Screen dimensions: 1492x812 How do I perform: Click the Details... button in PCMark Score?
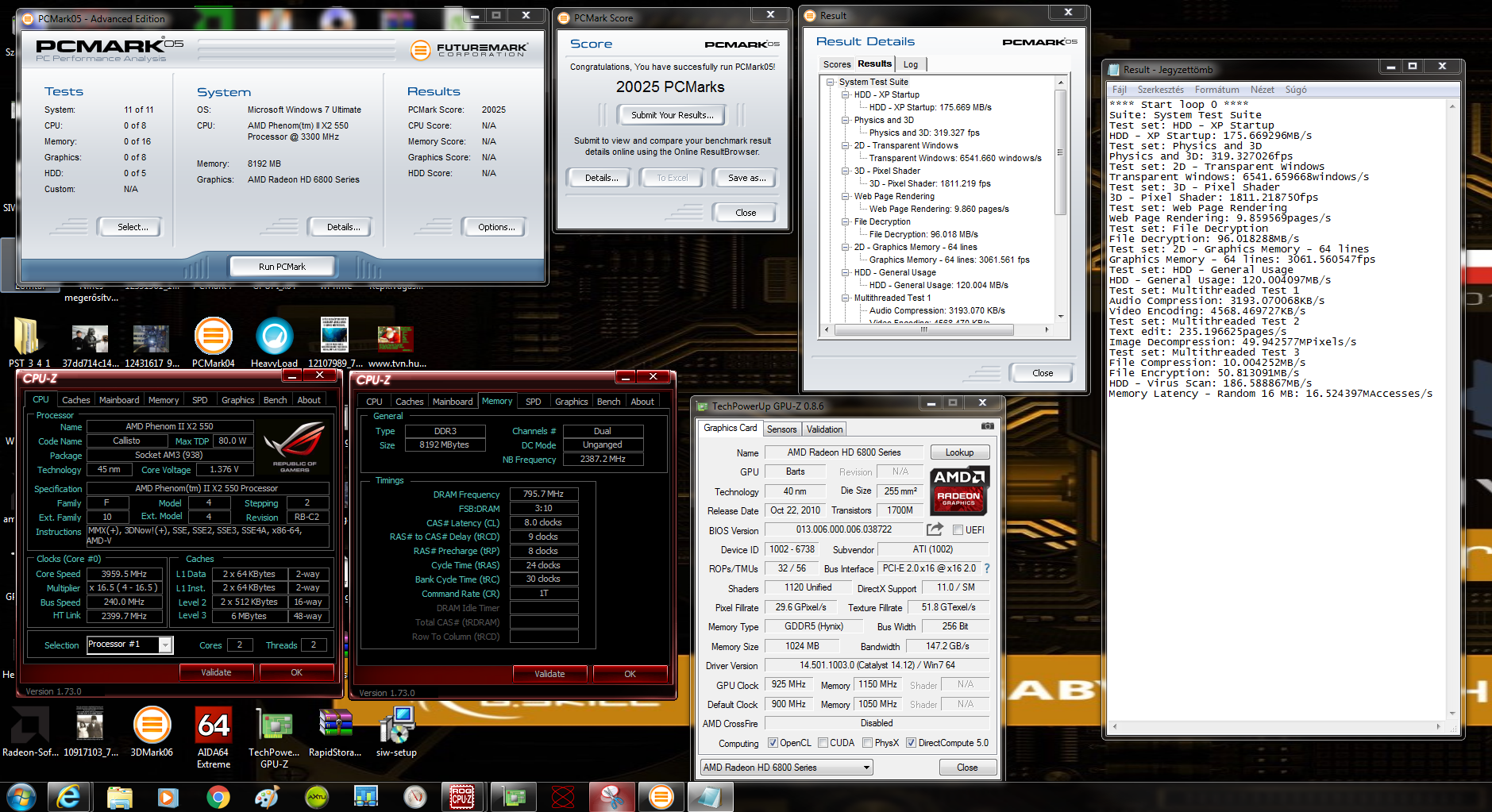pos(601,178)
